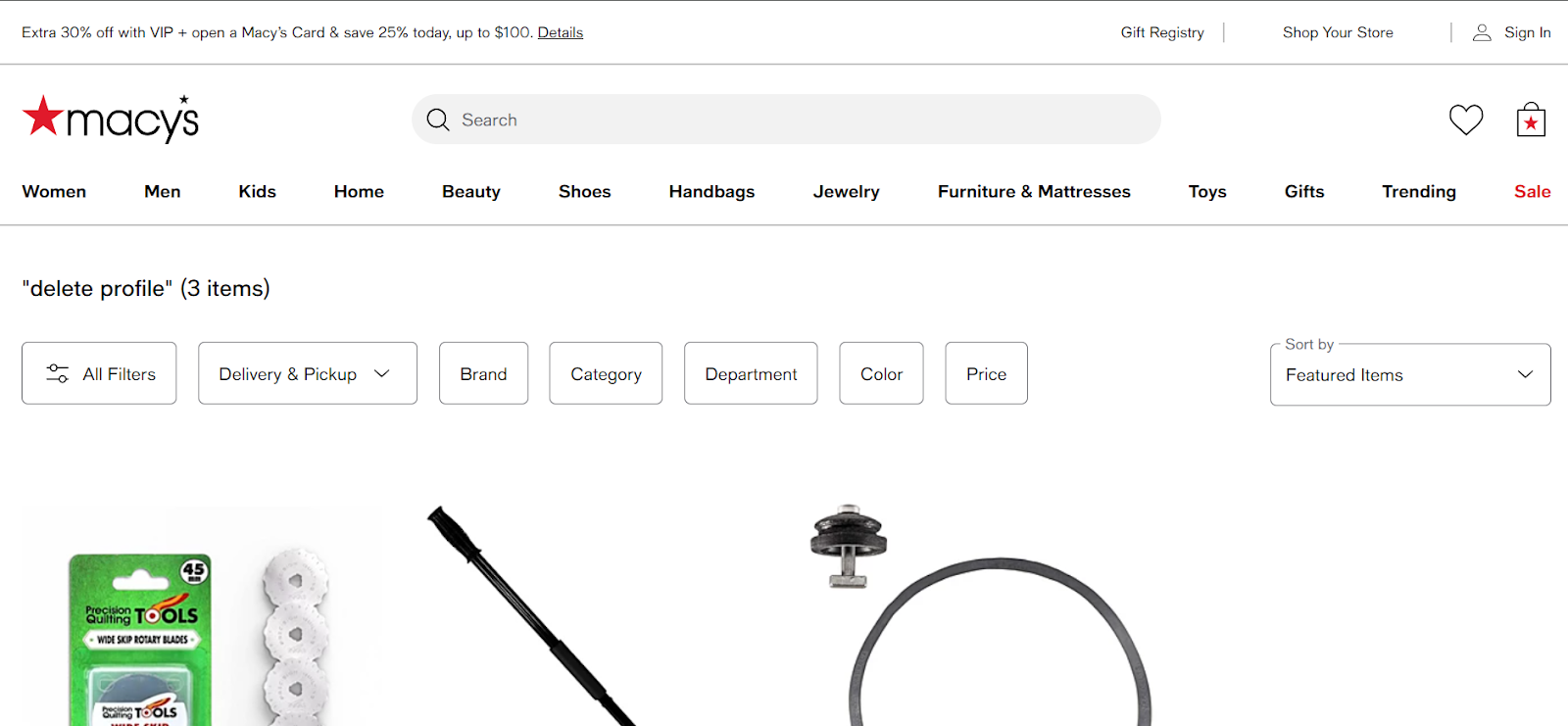Expand the Delivery & Pickup dropdown
The height and width of the screenshot is (726, 1568).
click(308, 373)
